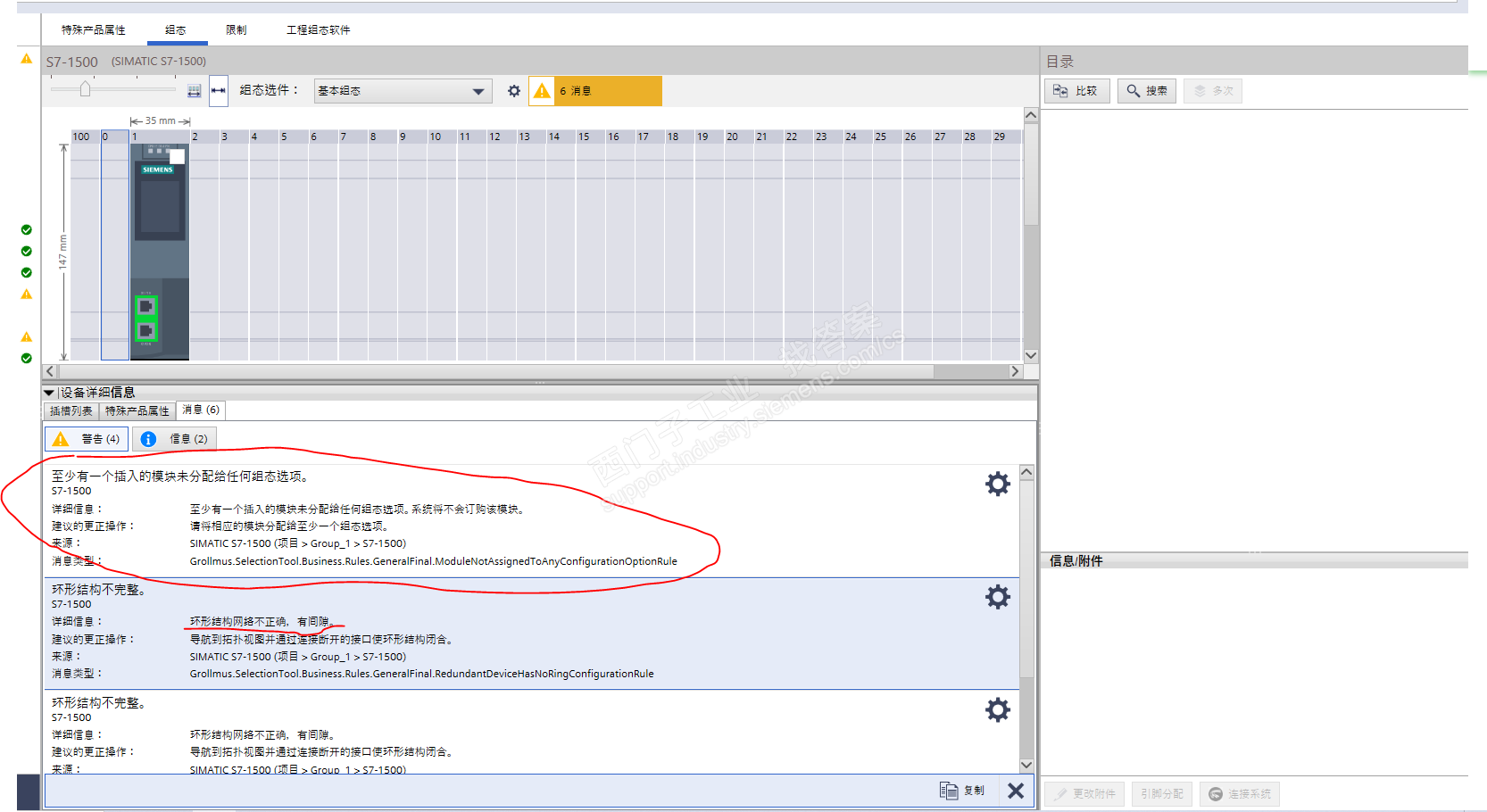1487x812 pixels.
Task: Select rack slot 29 header
Action: [x=1006, y=137]
